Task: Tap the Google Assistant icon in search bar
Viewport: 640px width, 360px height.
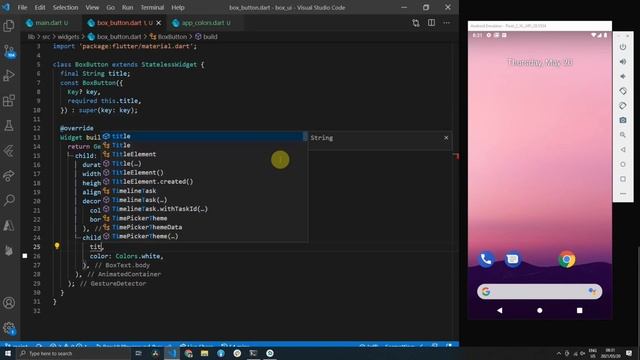Action: [x=592, y=291]
